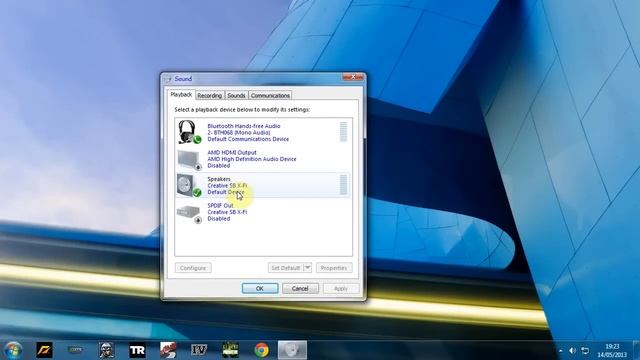The width and height of the screenshot is (640, 360).
Task: Select the SPDIF Out device icon
Action: [189, 213]
